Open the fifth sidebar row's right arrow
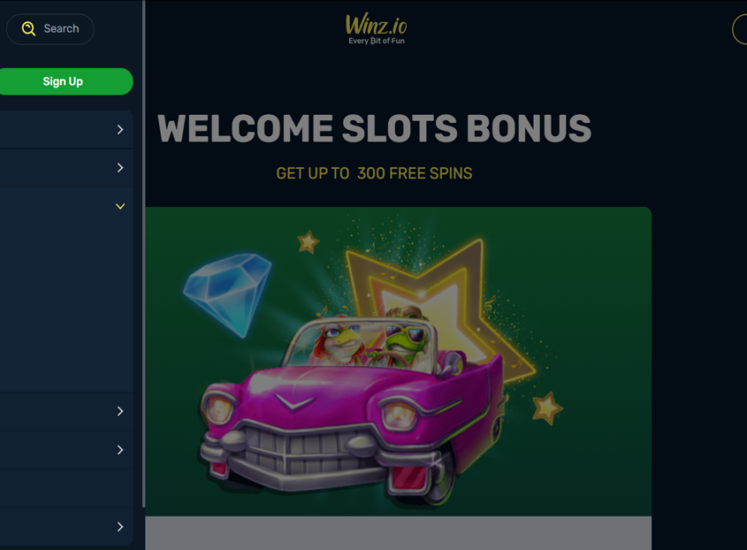This screenshot has width=747, height=550. (120, 450)
